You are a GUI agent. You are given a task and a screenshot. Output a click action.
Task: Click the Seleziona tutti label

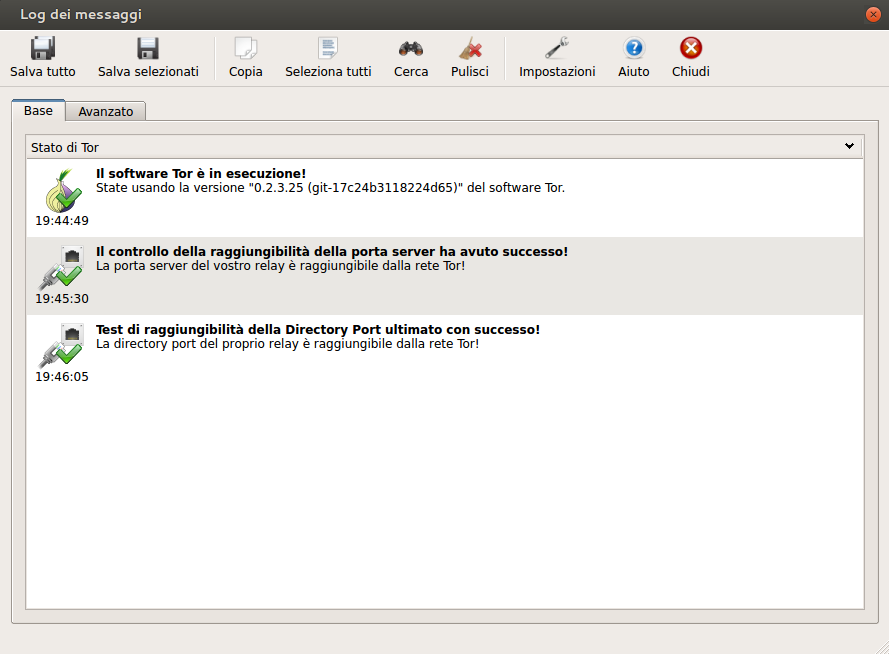coord(328,71)
